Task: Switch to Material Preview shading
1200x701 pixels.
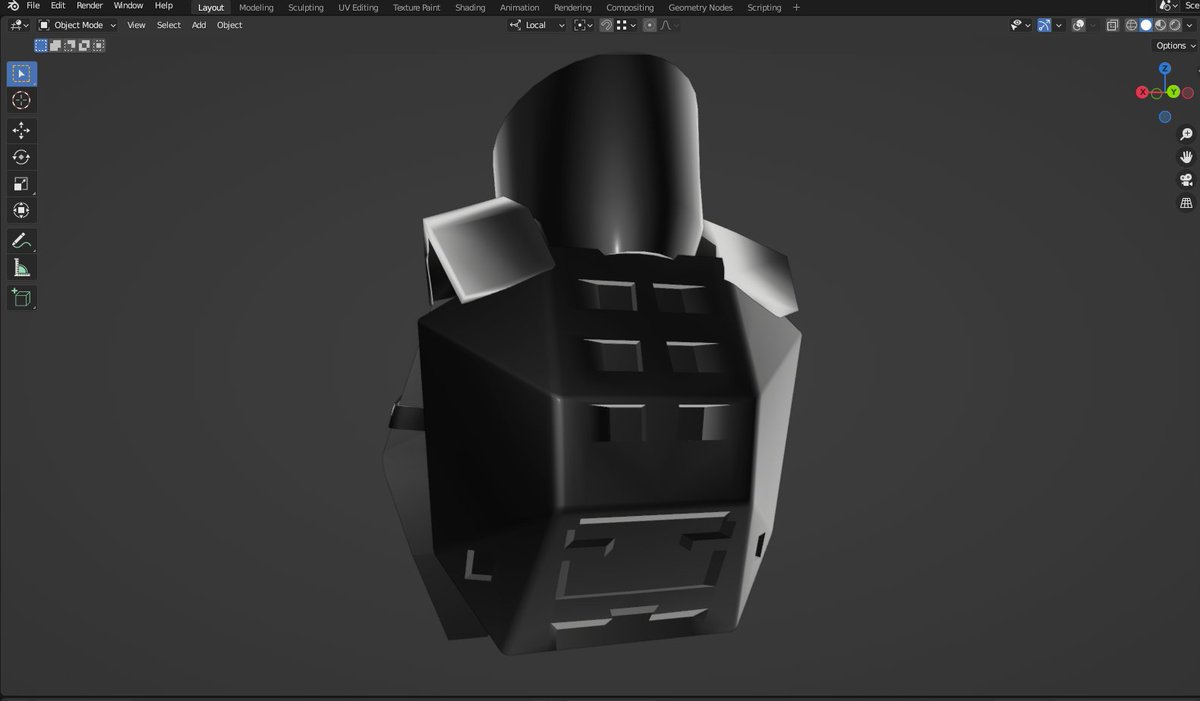Action: (1160, 25)
